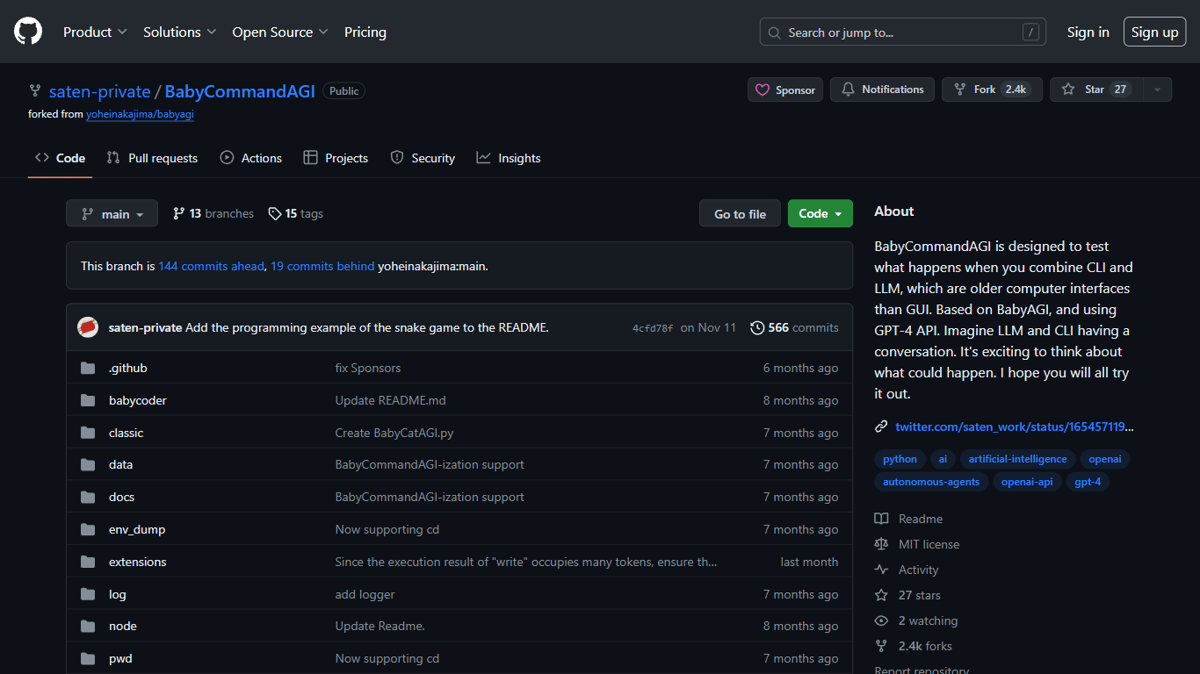Click the Sign up button
Screen dimensions: 1200x674
point(1155,32)
